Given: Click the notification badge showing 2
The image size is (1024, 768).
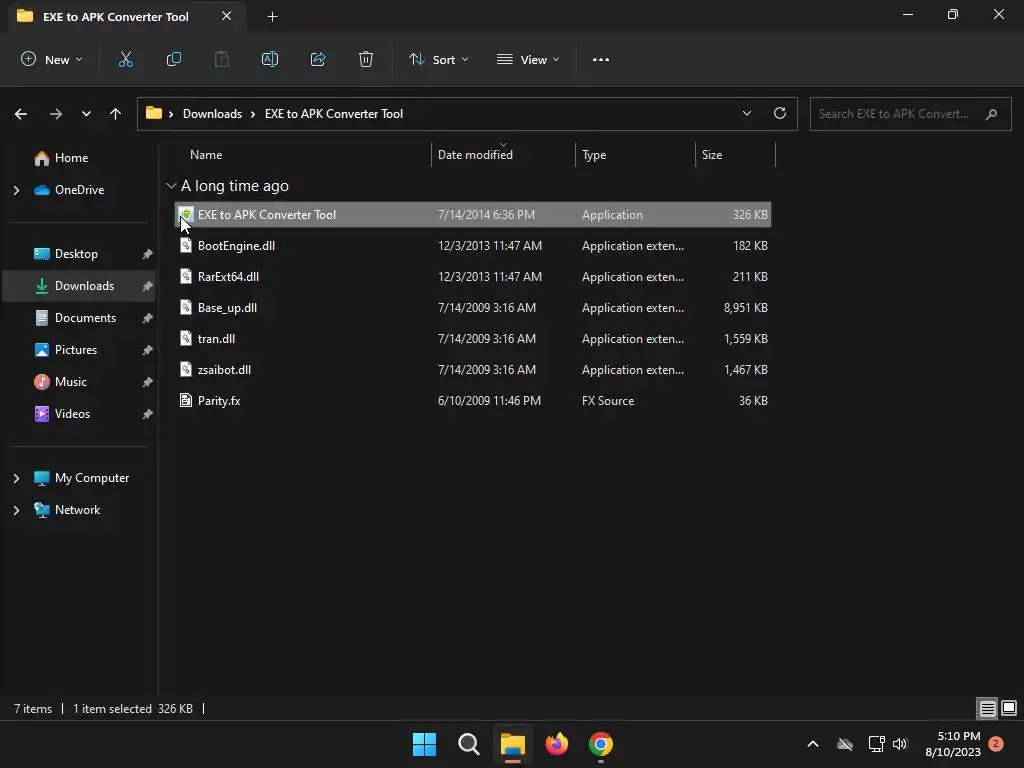Looking at the screenshot, I should (x=996, y=743).
